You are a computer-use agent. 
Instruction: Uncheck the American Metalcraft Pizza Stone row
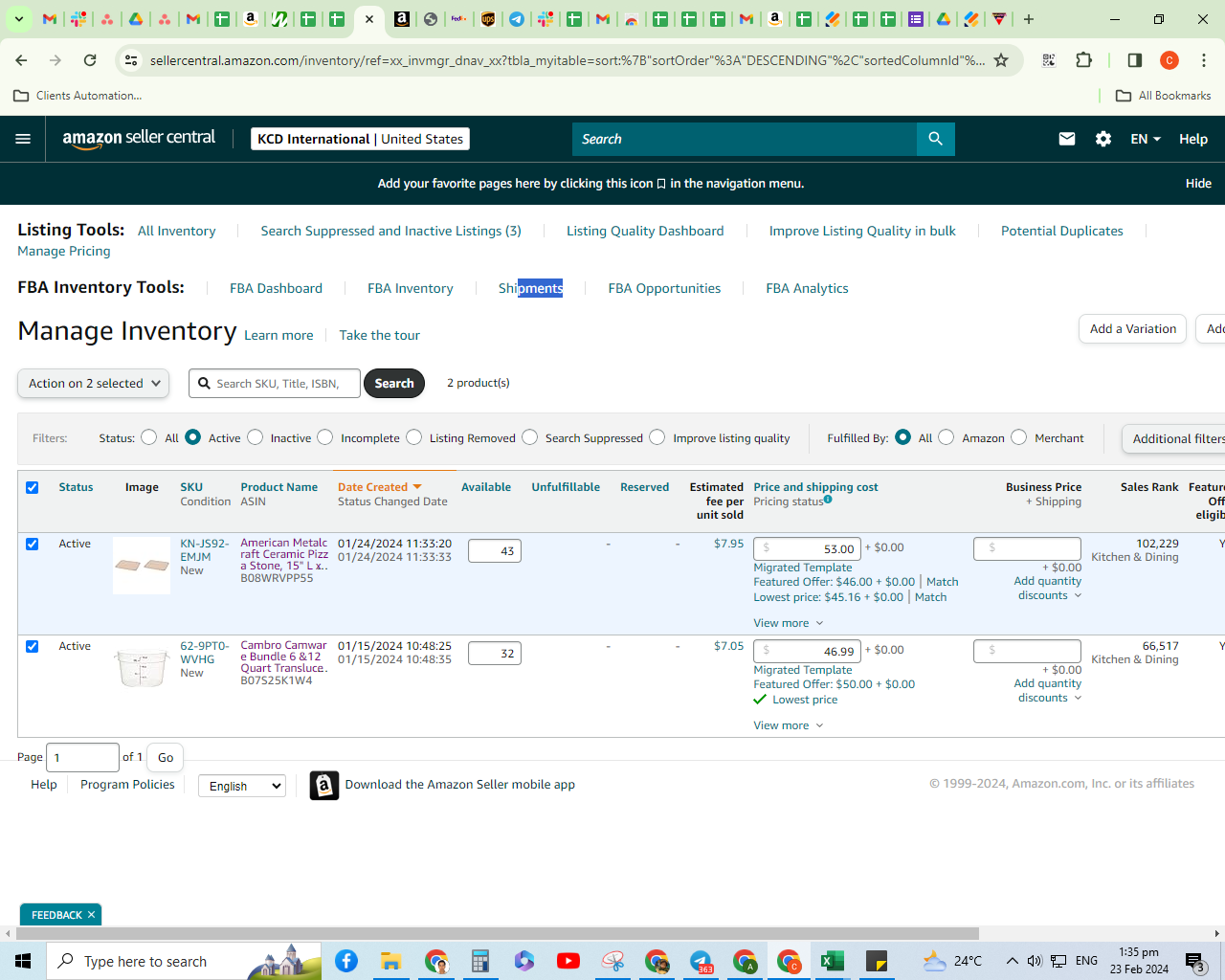click(x=33, y=544)
